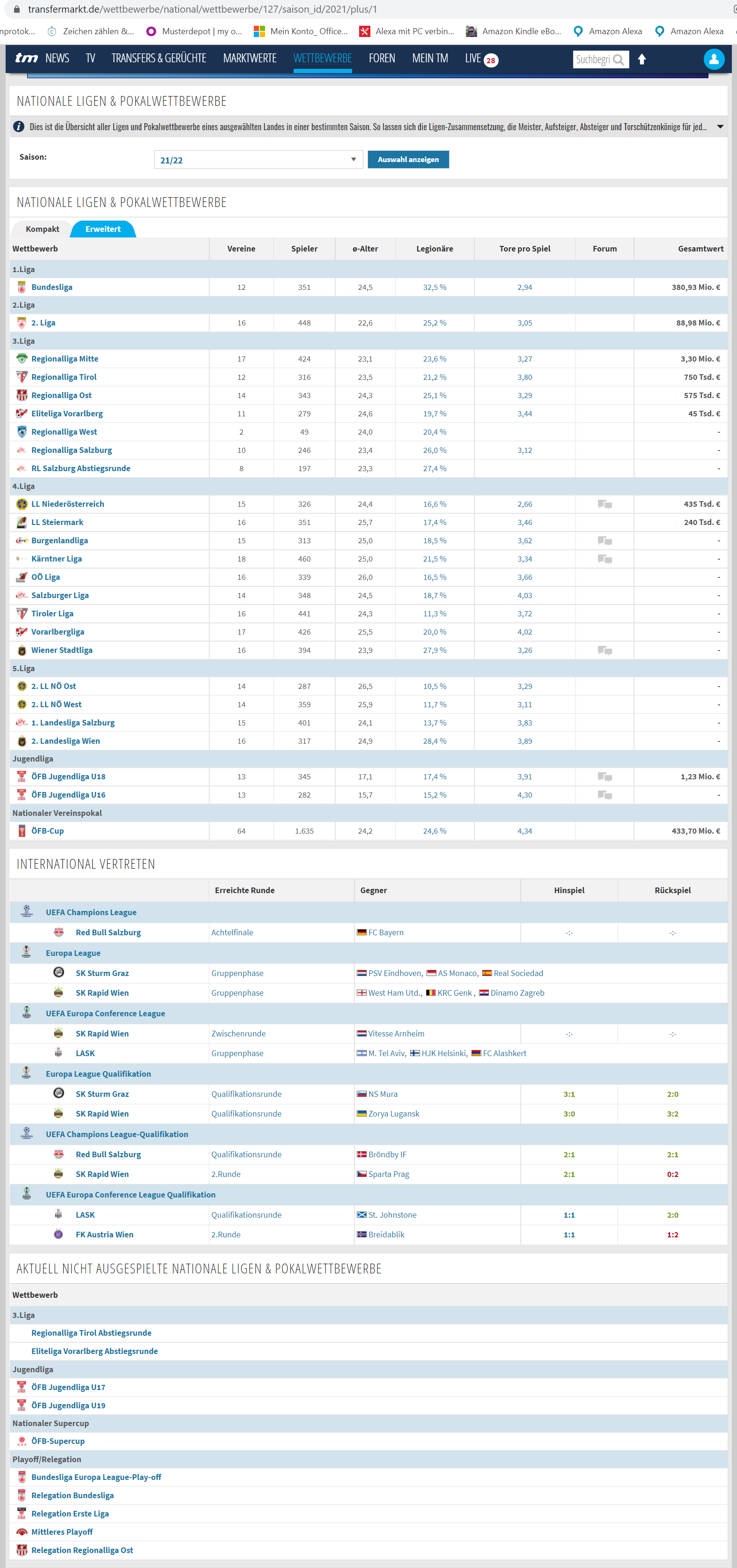Open the Vitesse Arnheim link
737x1568 pixels.
click(396, 1034)
